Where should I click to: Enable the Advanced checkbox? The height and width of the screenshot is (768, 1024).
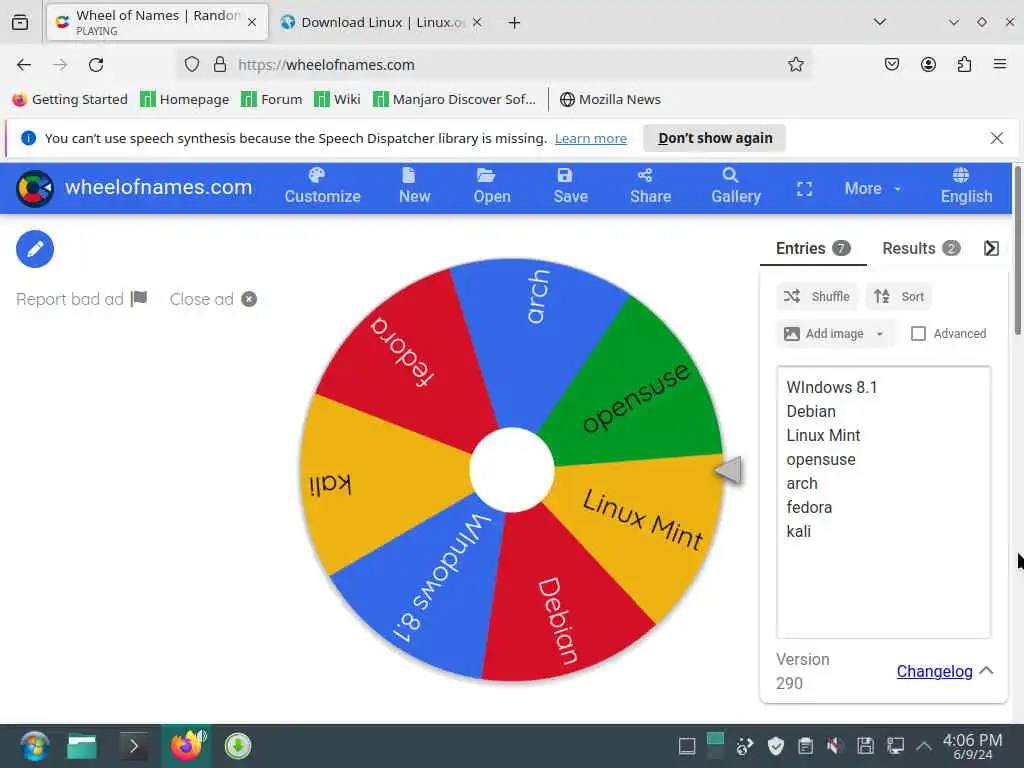pos(918,334)
